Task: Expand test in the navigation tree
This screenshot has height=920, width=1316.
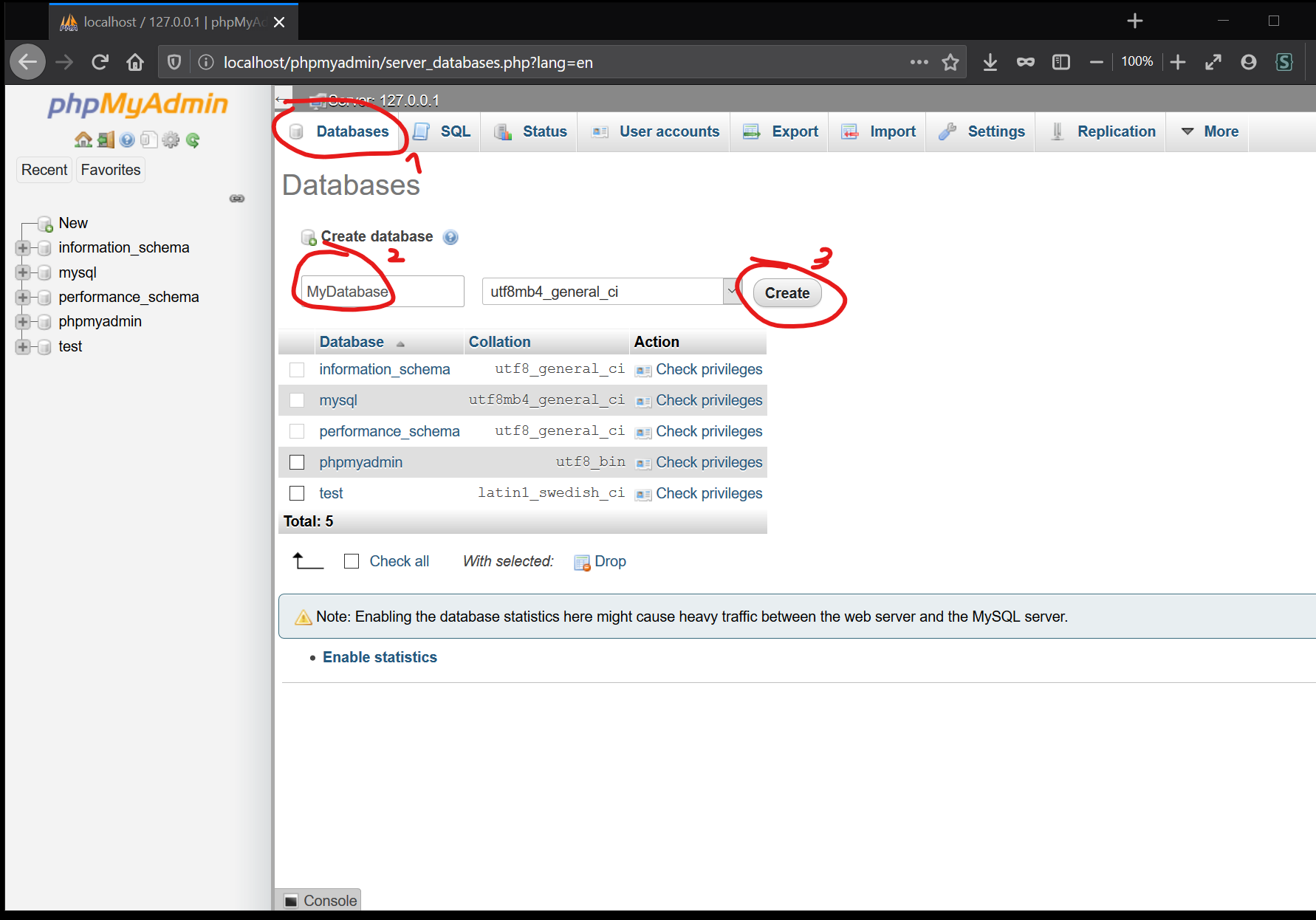Action: coord(23,347)
